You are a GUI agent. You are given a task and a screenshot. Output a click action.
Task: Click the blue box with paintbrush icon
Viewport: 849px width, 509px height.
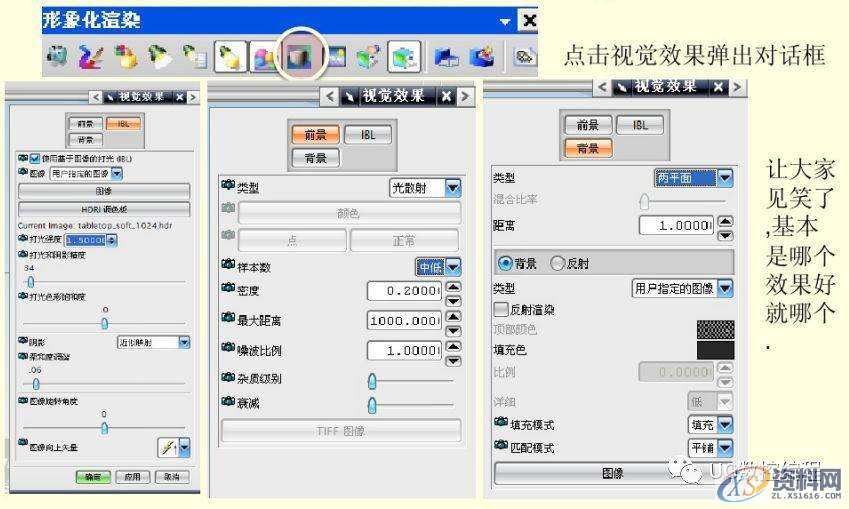click(x=481, y=56)
